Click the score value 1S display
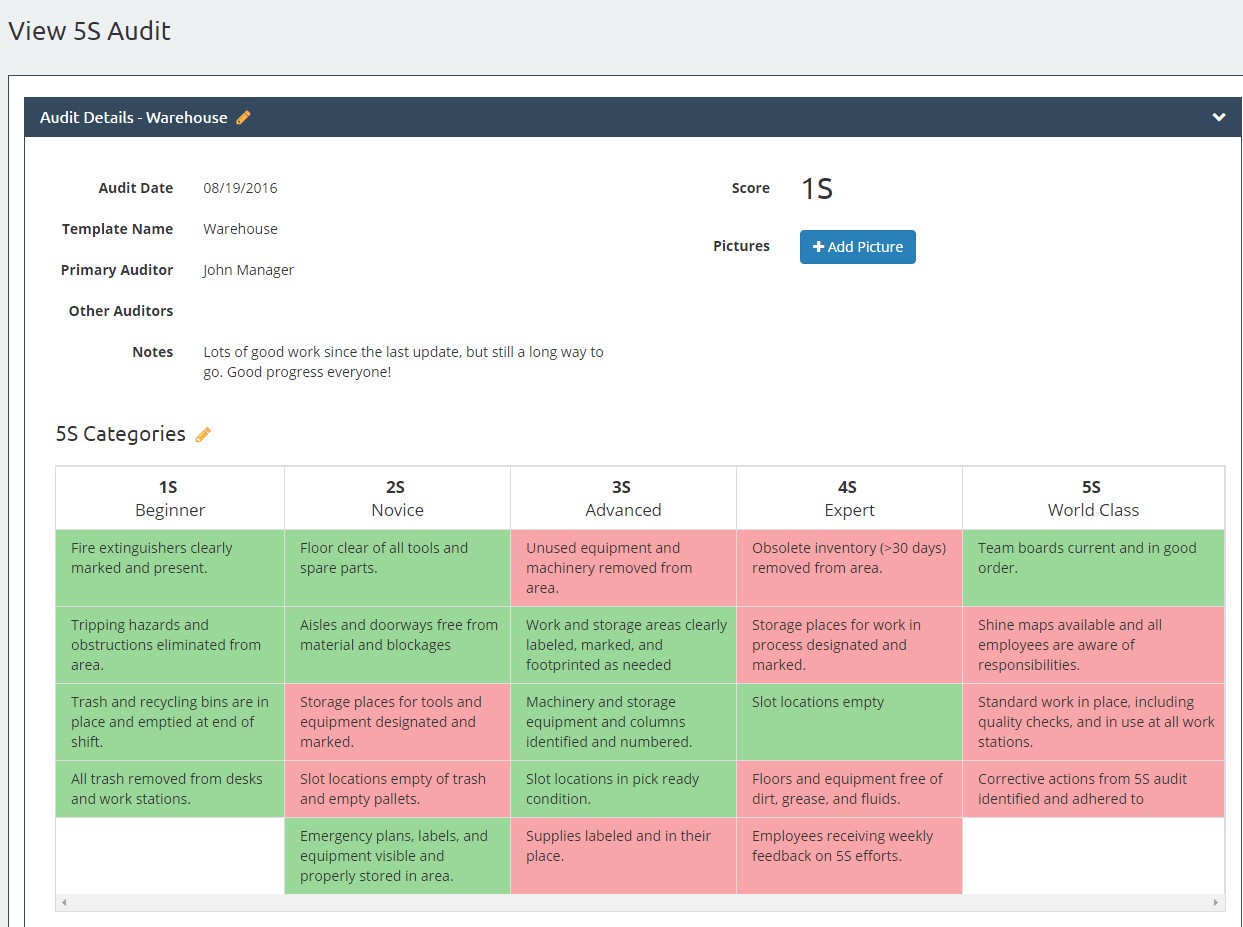 click(x=815, y=188)
